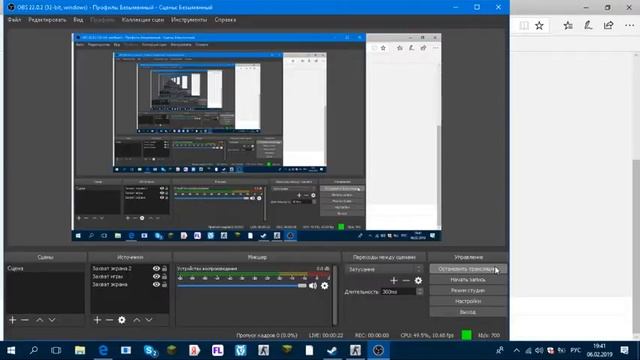Open Windows Start menu
Image resolution: width=640 pixels, height=360 pixels.
(11, 351)
